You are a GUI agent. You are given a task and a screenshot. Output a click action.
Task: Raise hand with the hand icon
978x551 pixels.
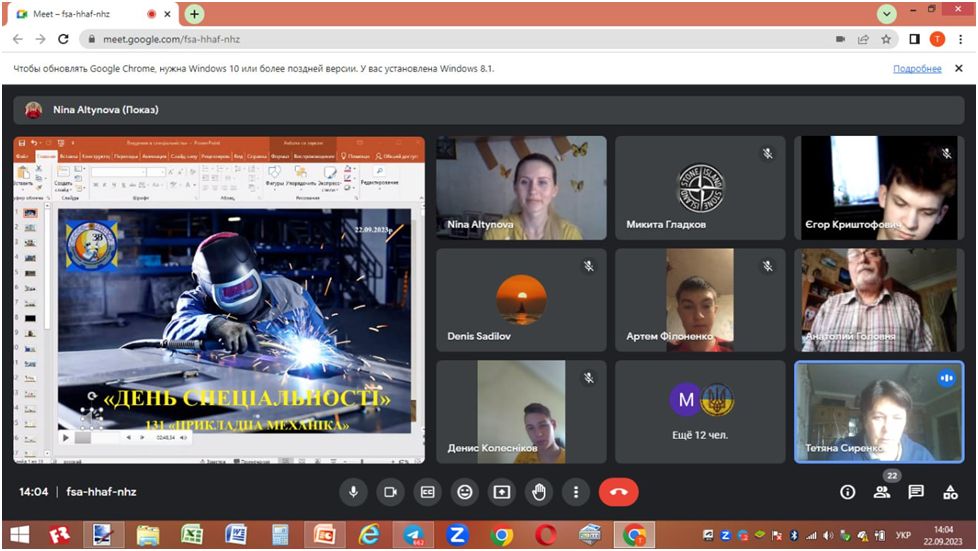coord(539,492)
